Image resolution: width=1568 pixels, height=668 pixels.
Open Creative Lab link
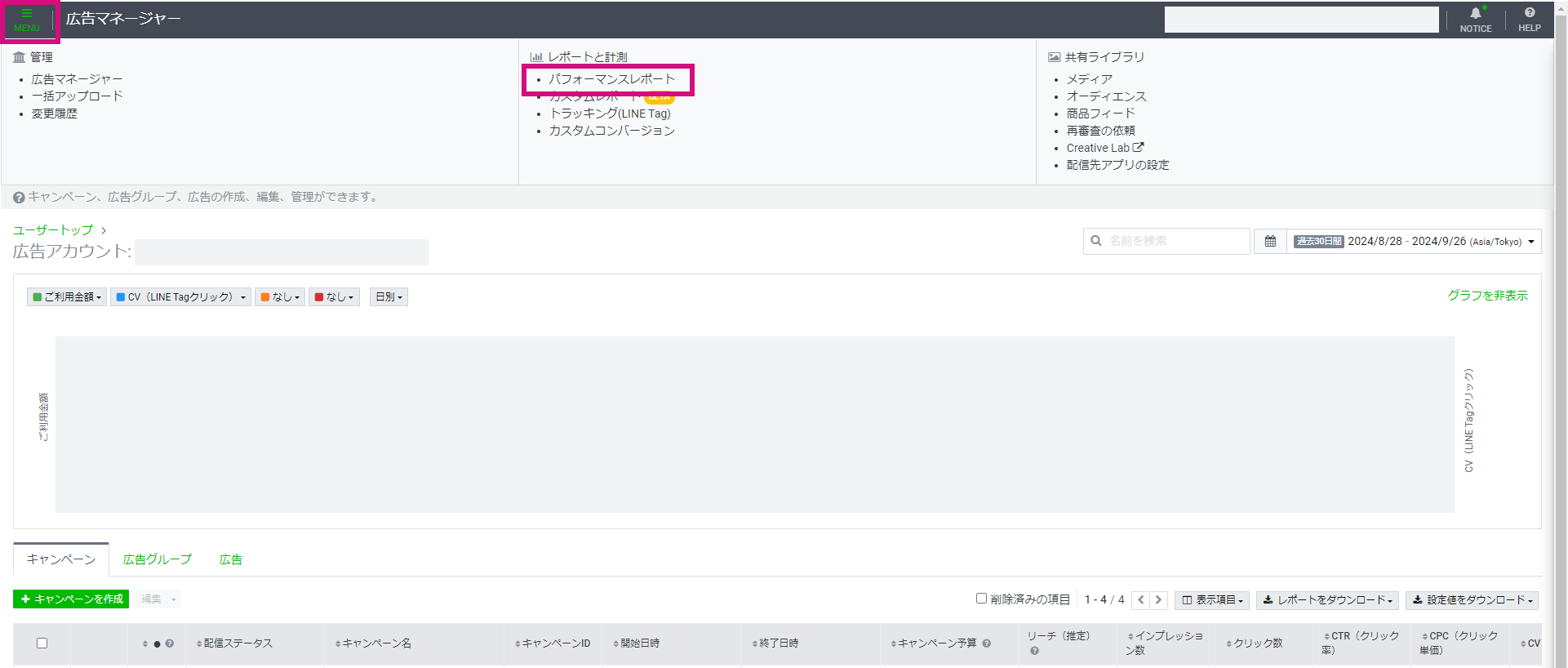1098,148
